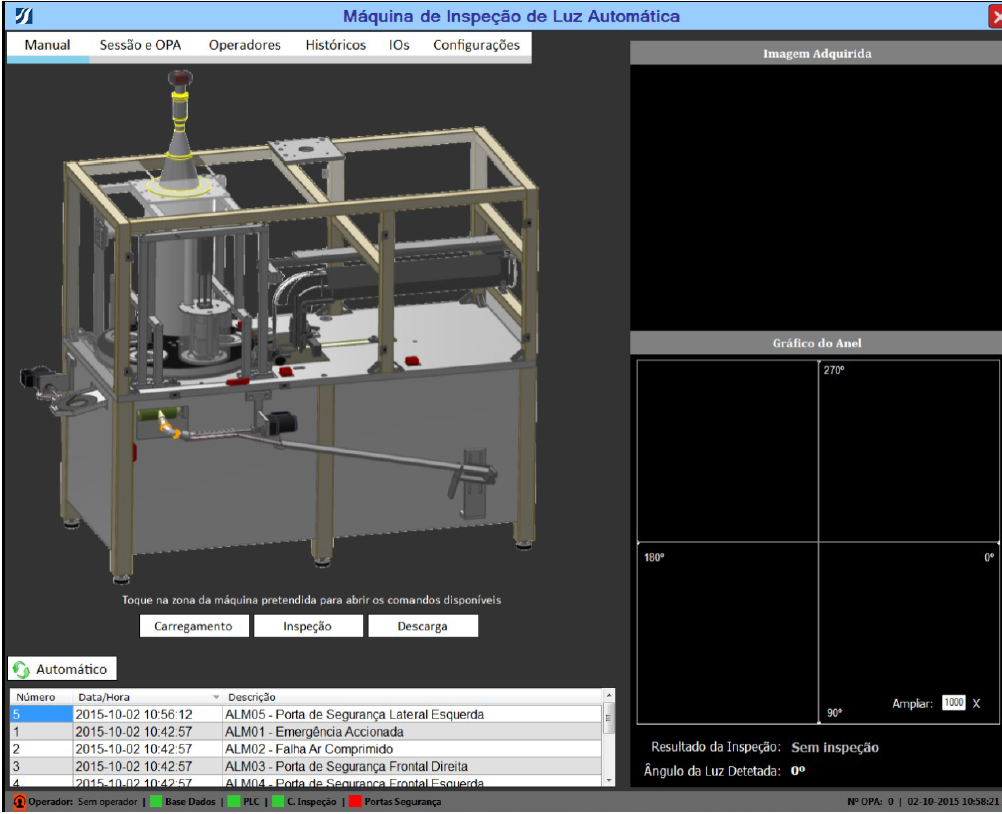The image size is (1002, 814).
Task: Click the Ampliar zoom value field
Action: 953,703
